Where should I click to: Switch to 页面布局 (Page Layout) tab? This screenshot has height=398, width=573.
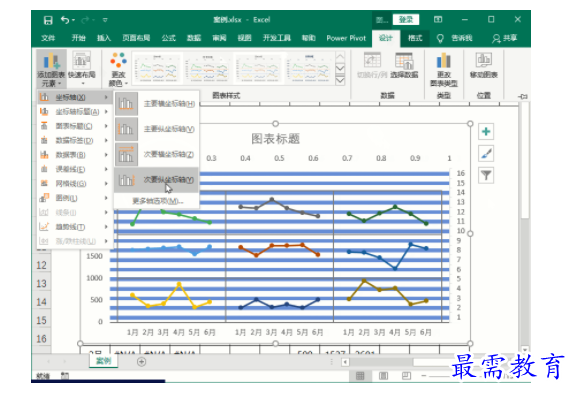tap(136, 38)
